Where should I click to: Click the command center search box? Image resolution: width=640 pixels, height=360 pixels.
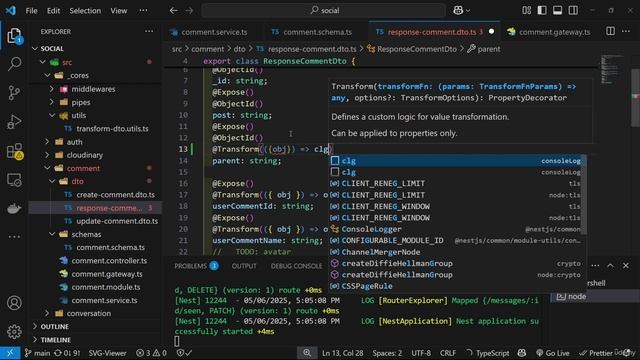click(x=323, y=10)
